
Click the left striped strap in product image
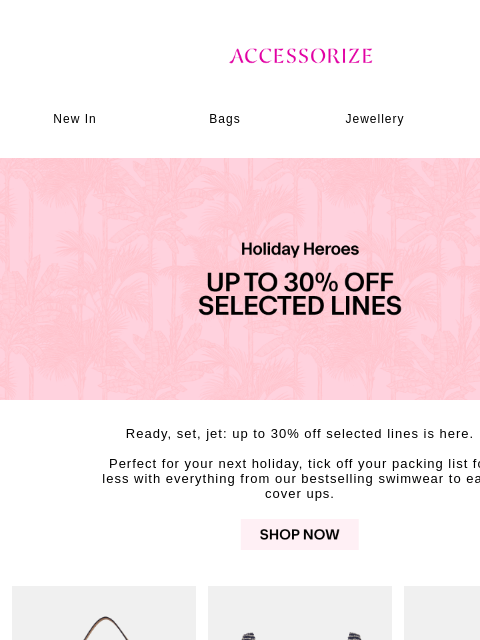(x=249, y=636)
